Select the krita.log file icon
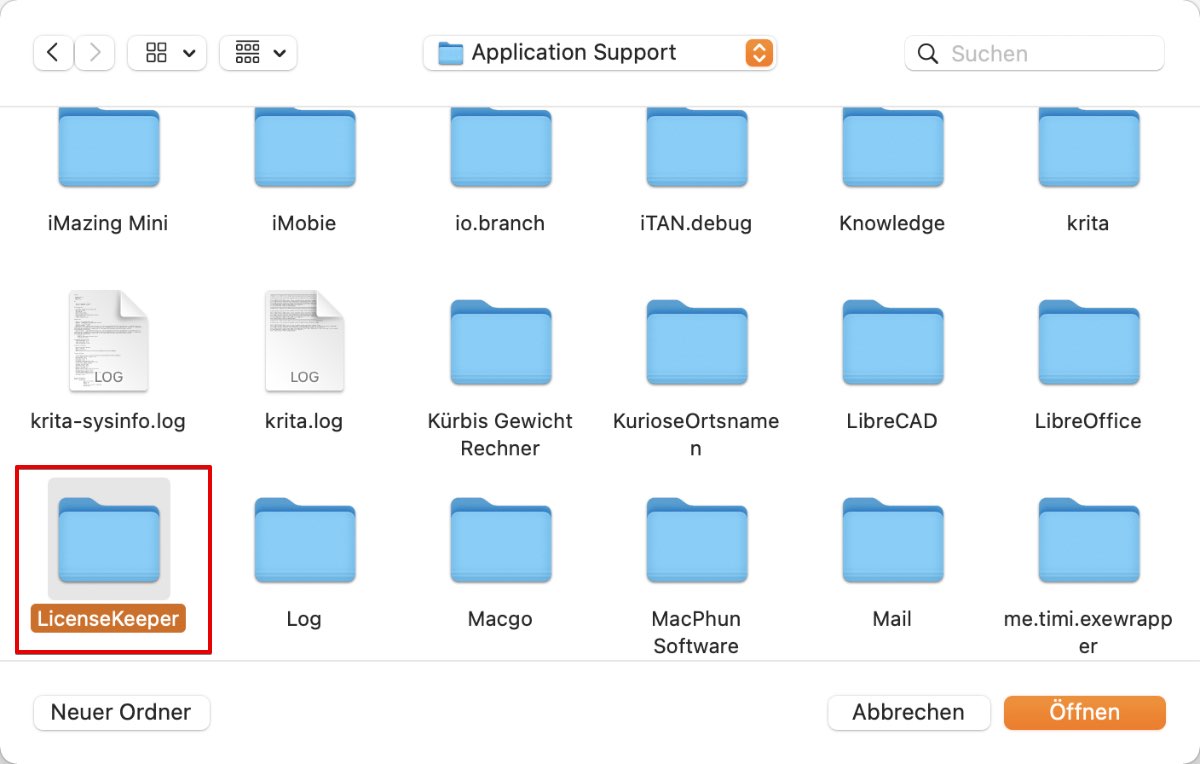Viewport: 1200px width, 764px height. [304, 340]
